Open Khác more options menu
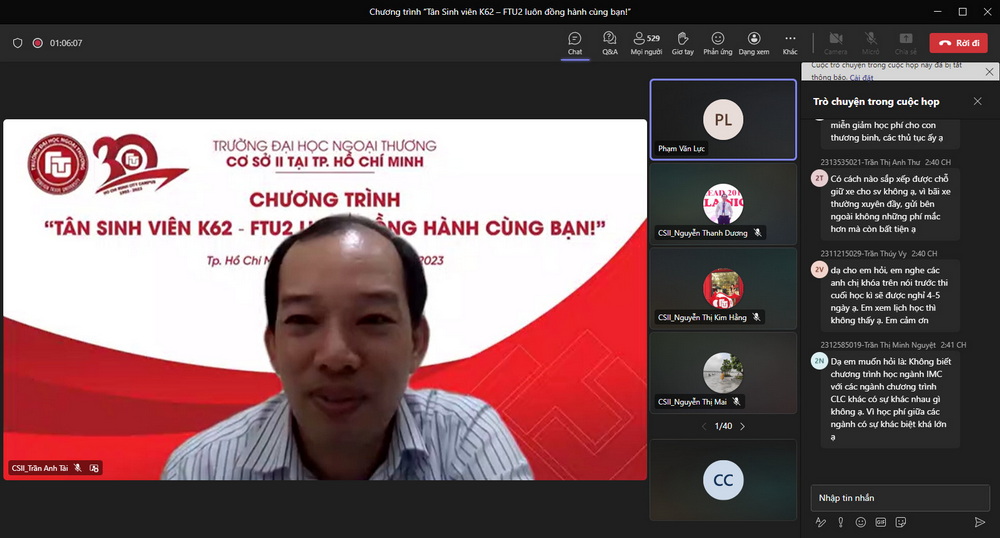The height and width of the screenshot is (538, 1000). point(790,43)
